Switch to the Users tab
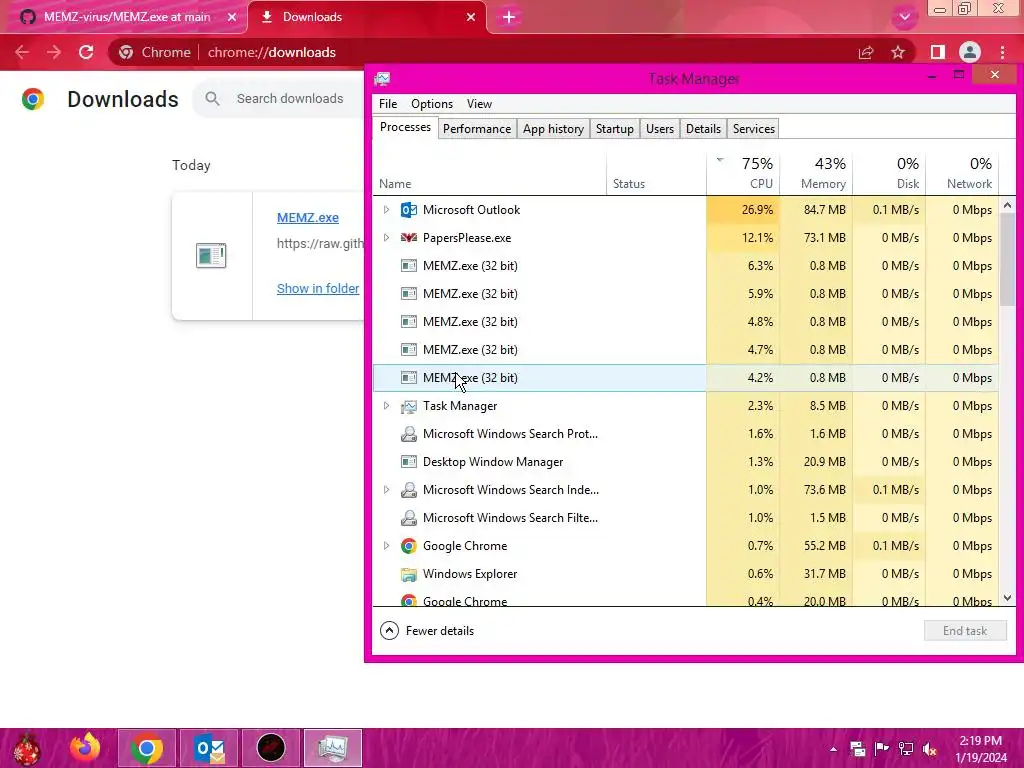1024x768 pixels. [660, 129]
